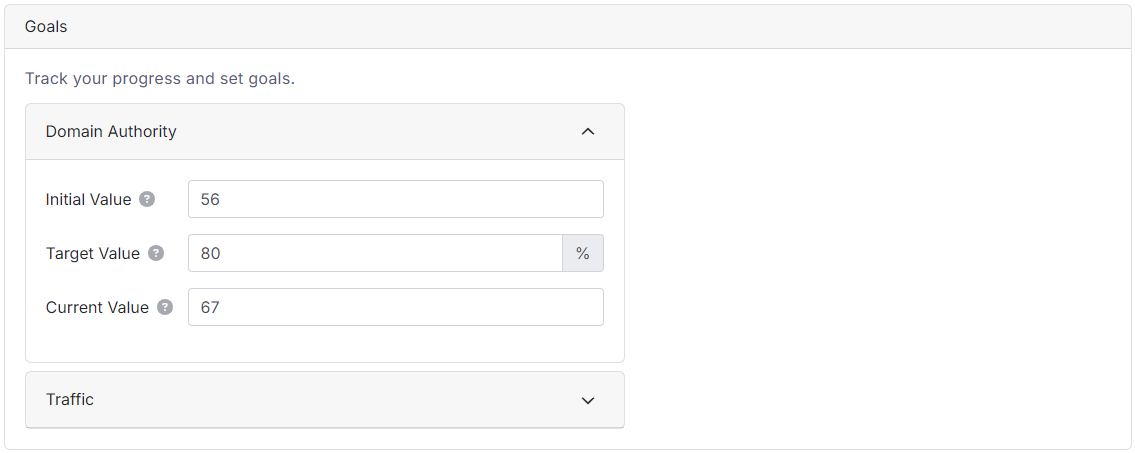The width and height of the screenshot is (1135, 453).
Task: Click the Current Value text label
Action: point(97,307)
